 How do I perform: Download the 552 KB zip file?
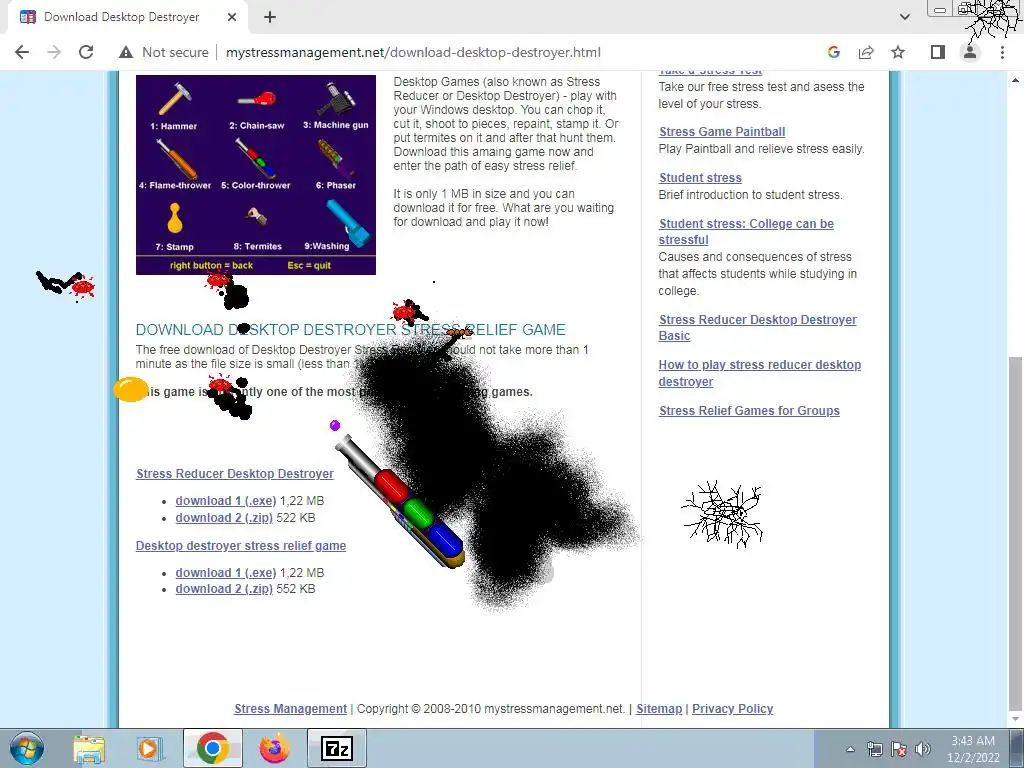224,589
